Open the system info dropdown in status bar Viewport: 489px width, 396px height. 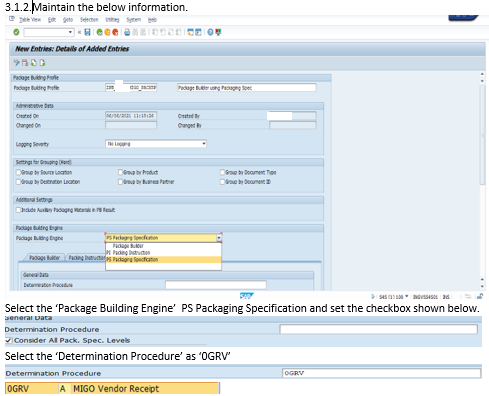coord(407,296)
